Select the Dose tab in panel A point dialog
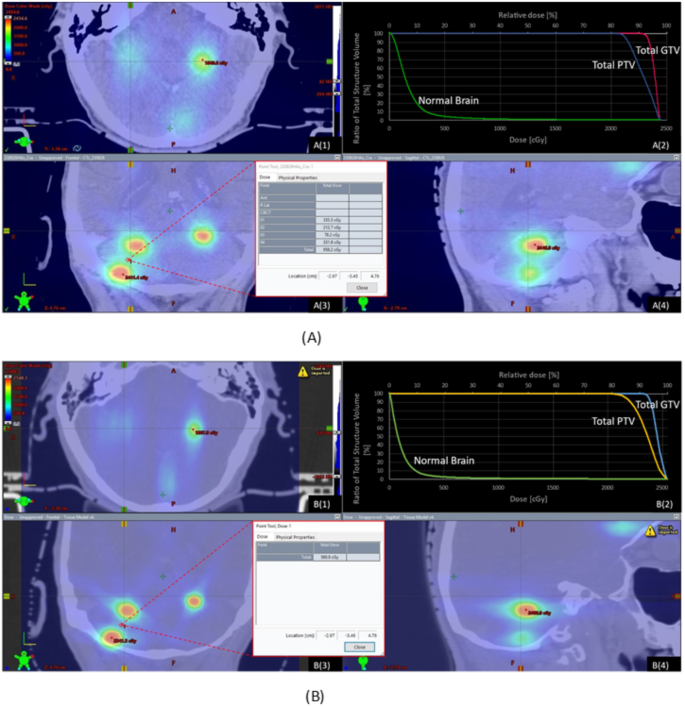The height and width of the screenshot is (706, 685). click(265, 177)
